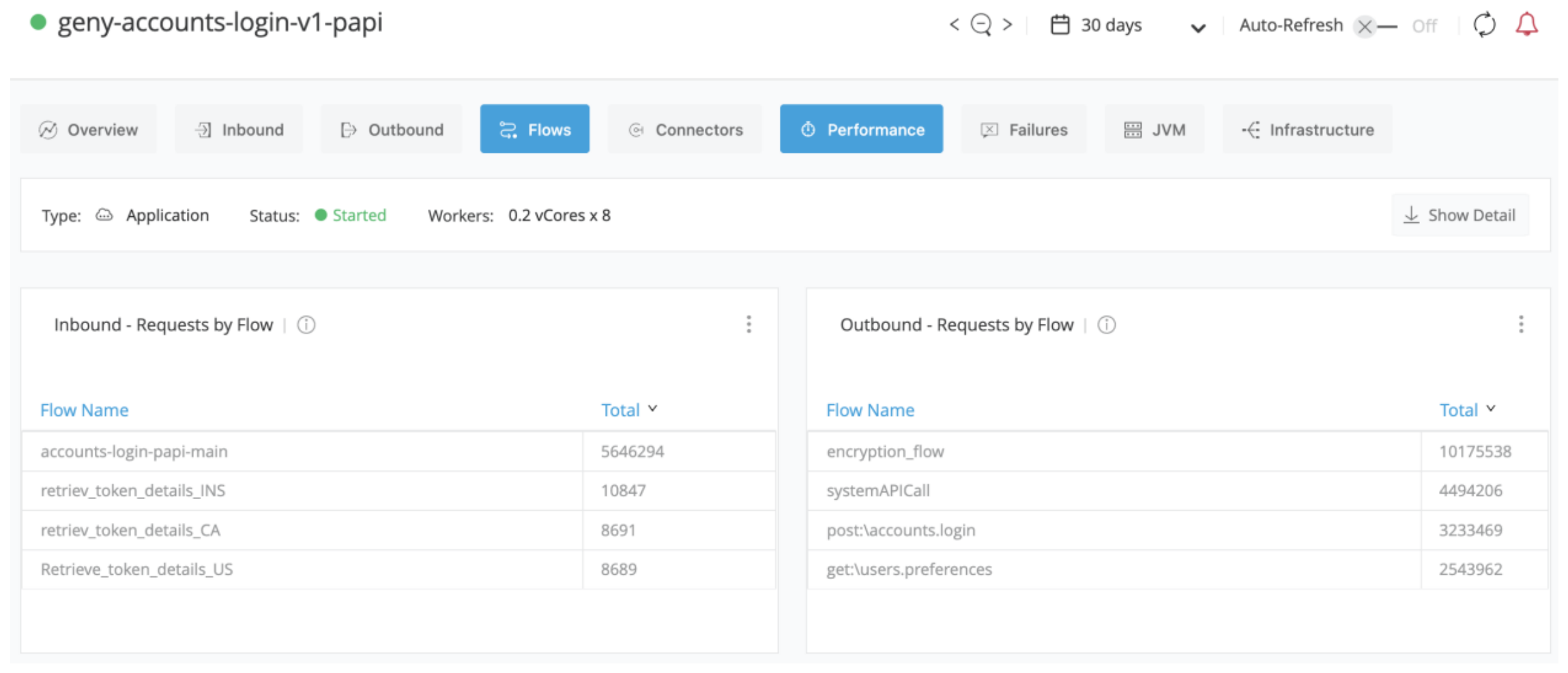Viewport: 1568px width, 673px height.
Task: Open the JVM tab
Action: (1155, 129)
